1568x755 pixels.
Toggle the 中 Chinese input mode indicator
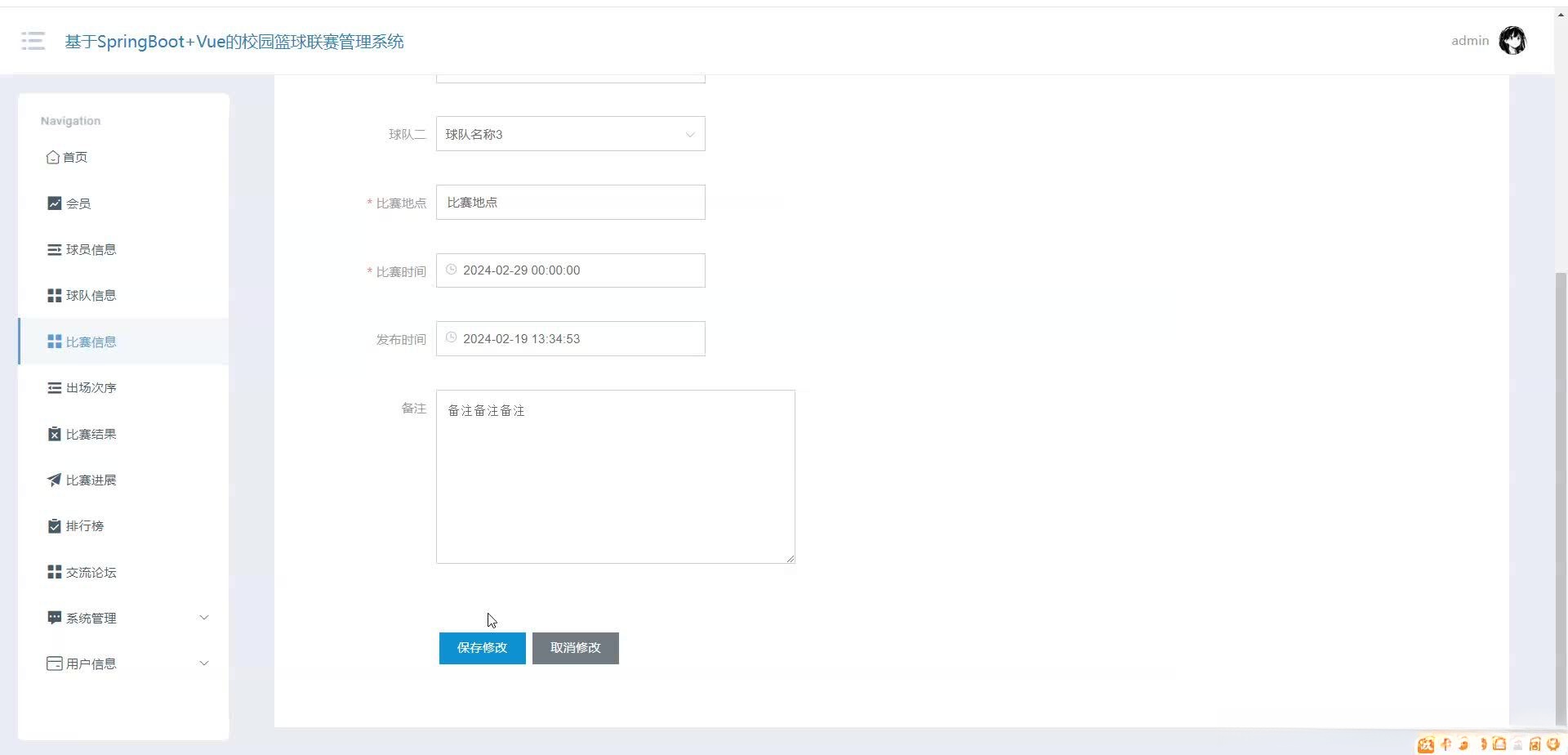[1445, 744]
